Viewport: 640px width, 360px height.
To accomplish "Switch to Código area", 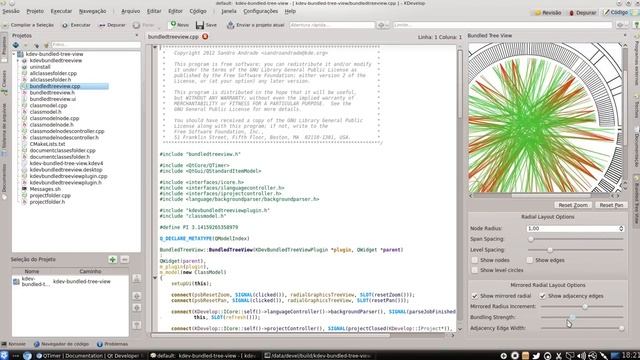I will click(x=616, y=13).
